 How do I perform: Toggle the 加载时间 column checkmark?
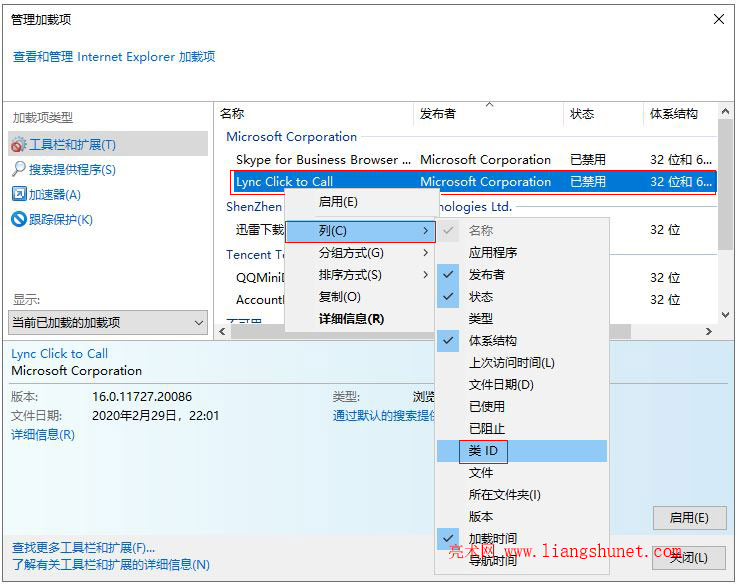pos(448,538)
